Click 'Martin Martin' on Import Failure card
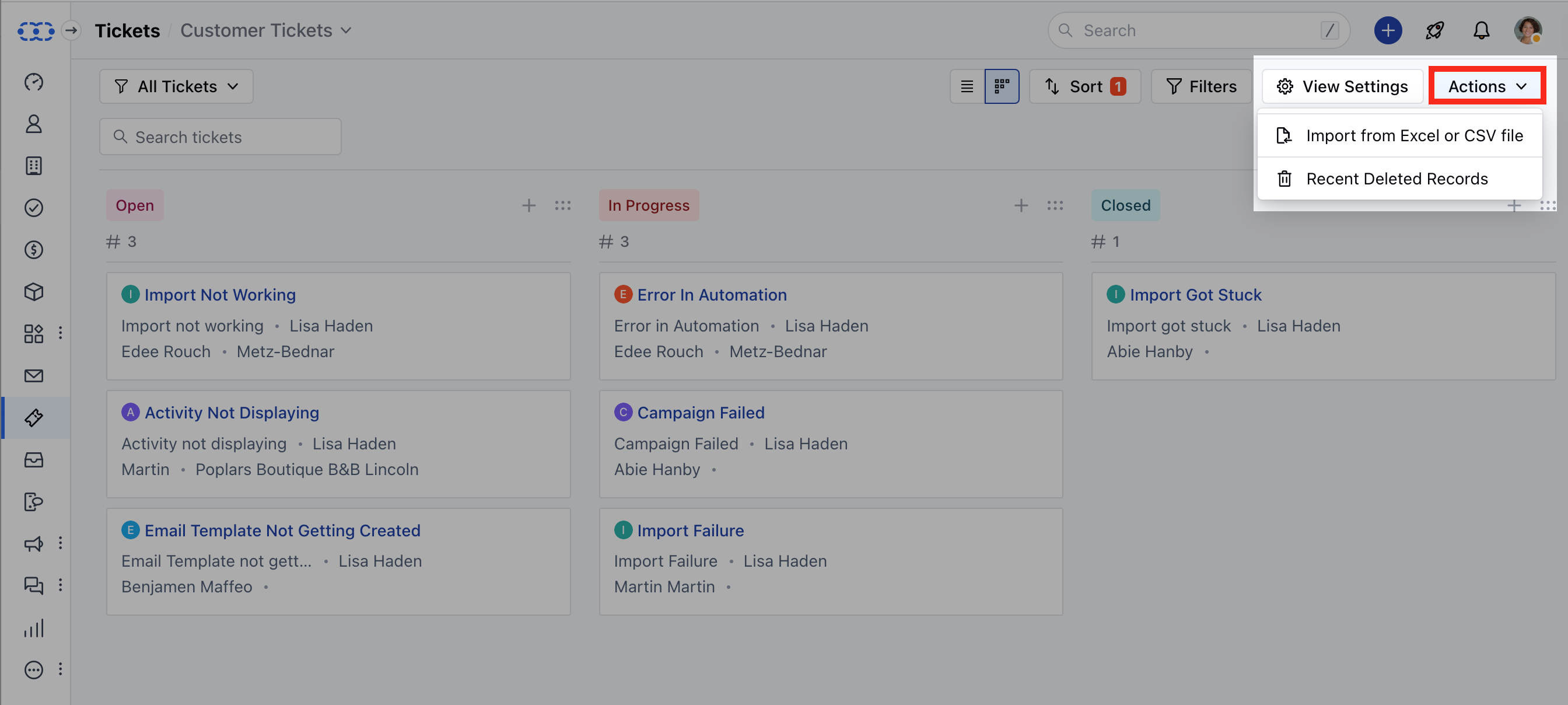Screen dimensions: 1568x705 point(664,587)
